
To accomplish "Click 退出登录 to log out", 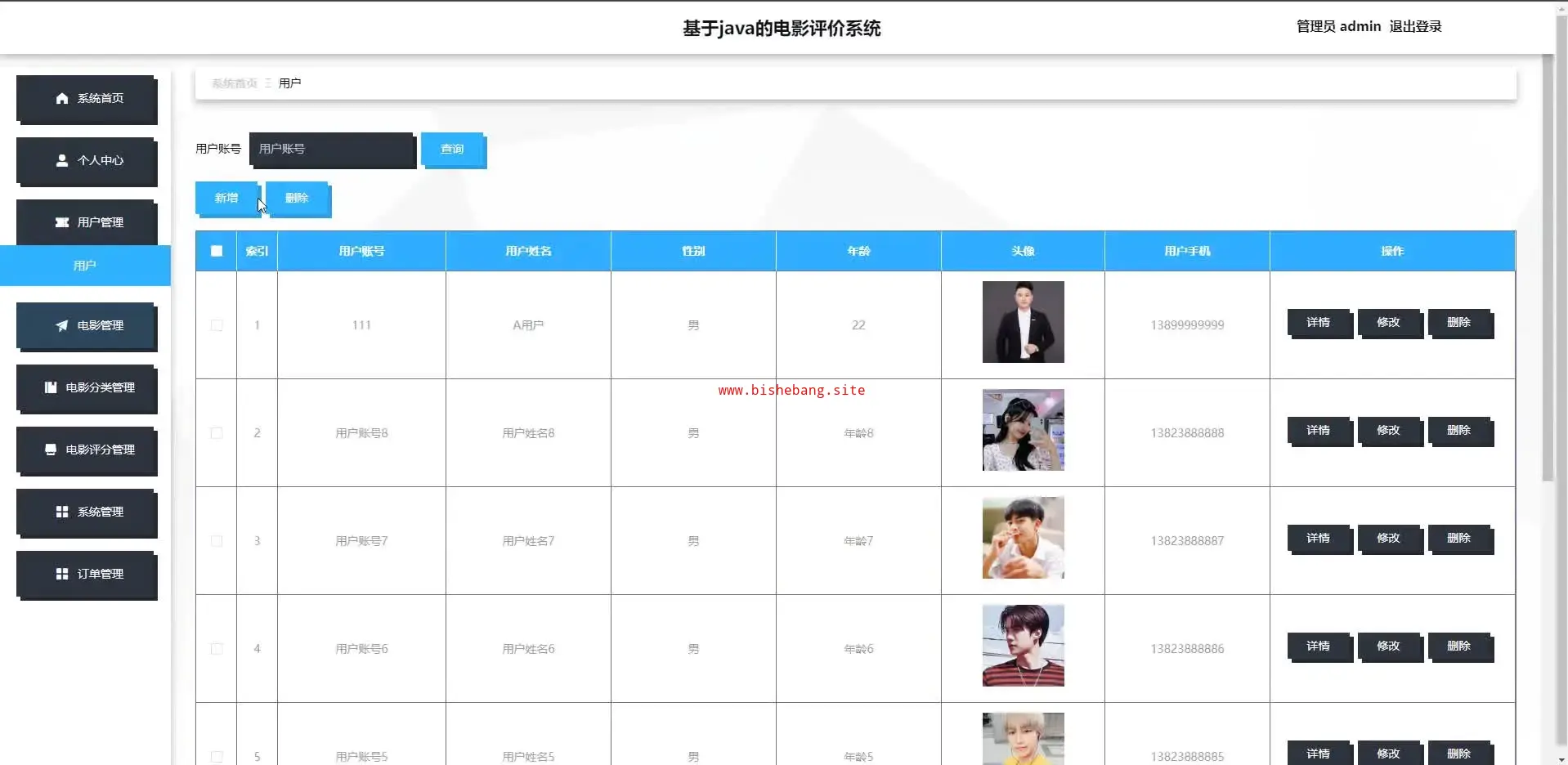I will point(1415,26).
